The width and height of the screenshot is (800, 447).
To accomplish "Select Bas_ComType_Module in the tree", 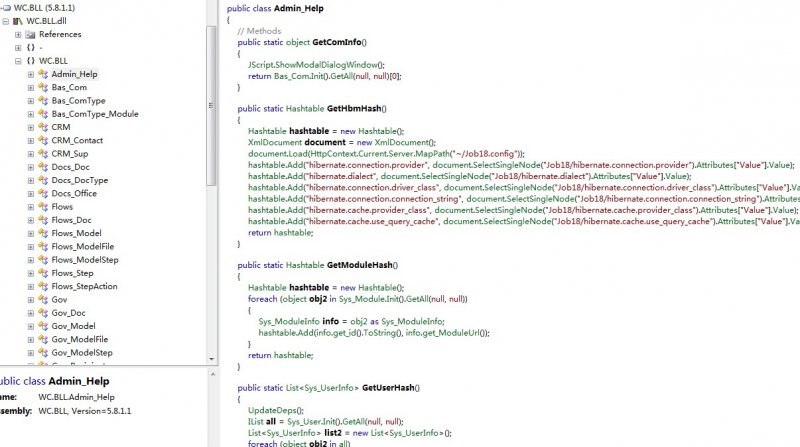I will click(x=95, y=114).
